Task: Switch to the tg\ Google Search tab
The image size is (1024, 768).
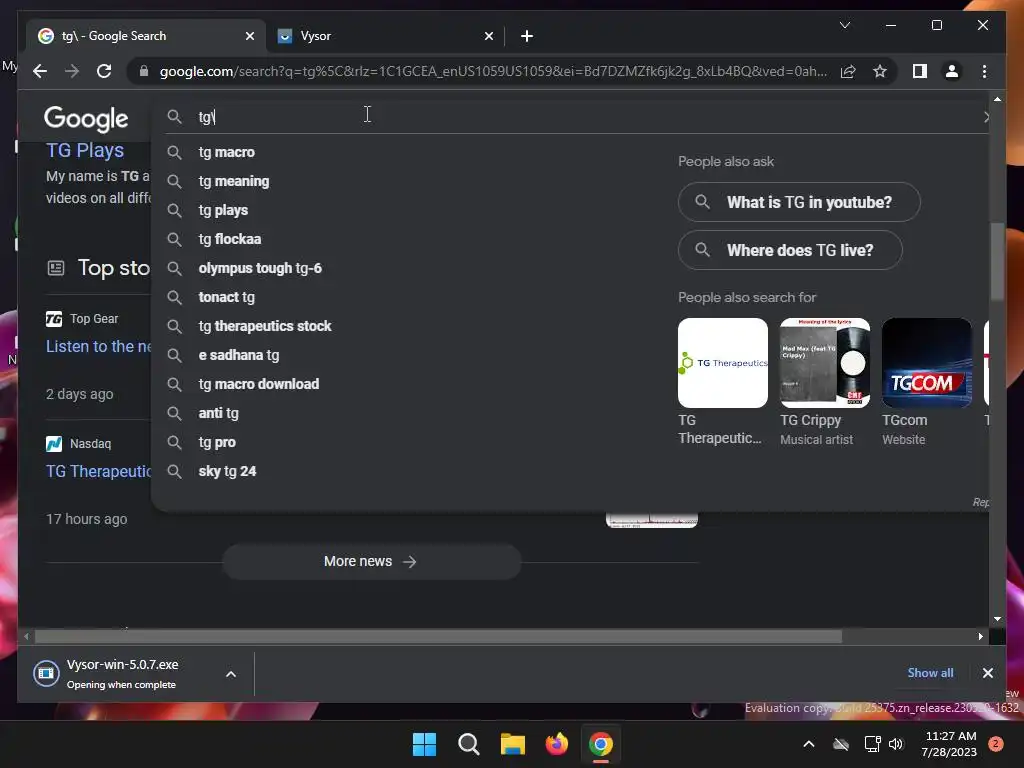Action: [x=146, y=36]
